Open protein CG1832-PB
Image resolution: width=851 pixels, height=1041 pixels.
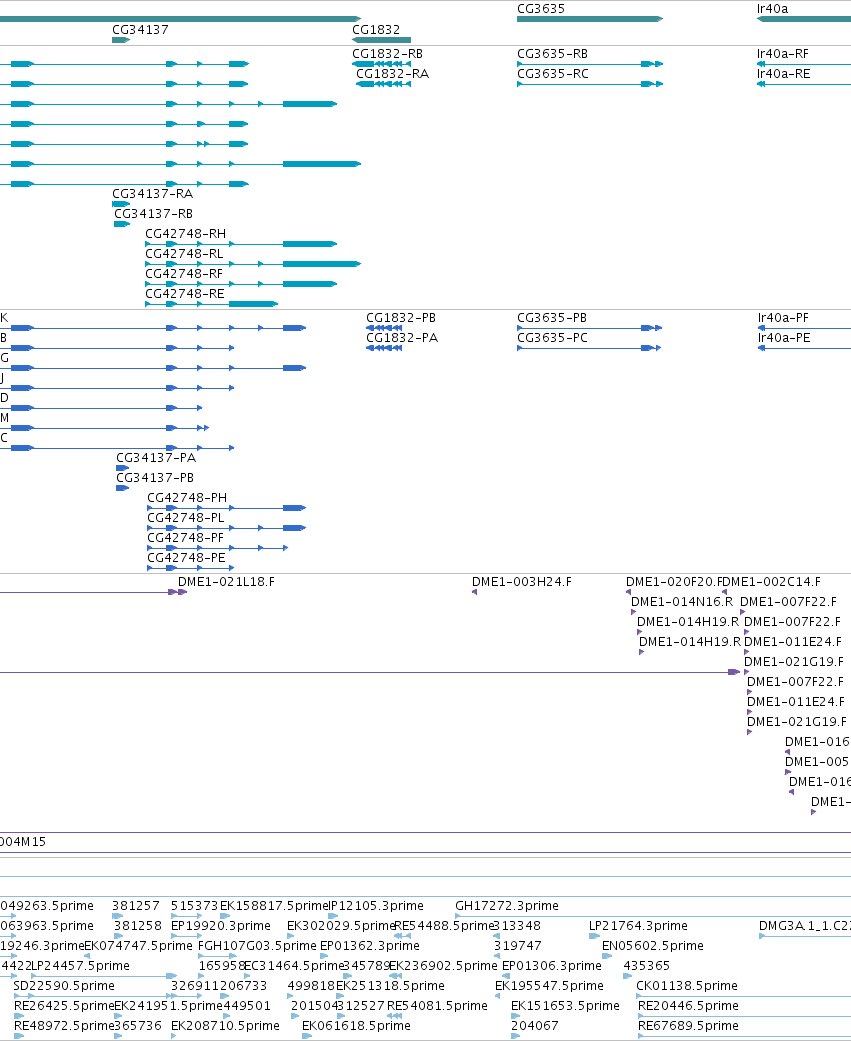click(x=401, y=318)
